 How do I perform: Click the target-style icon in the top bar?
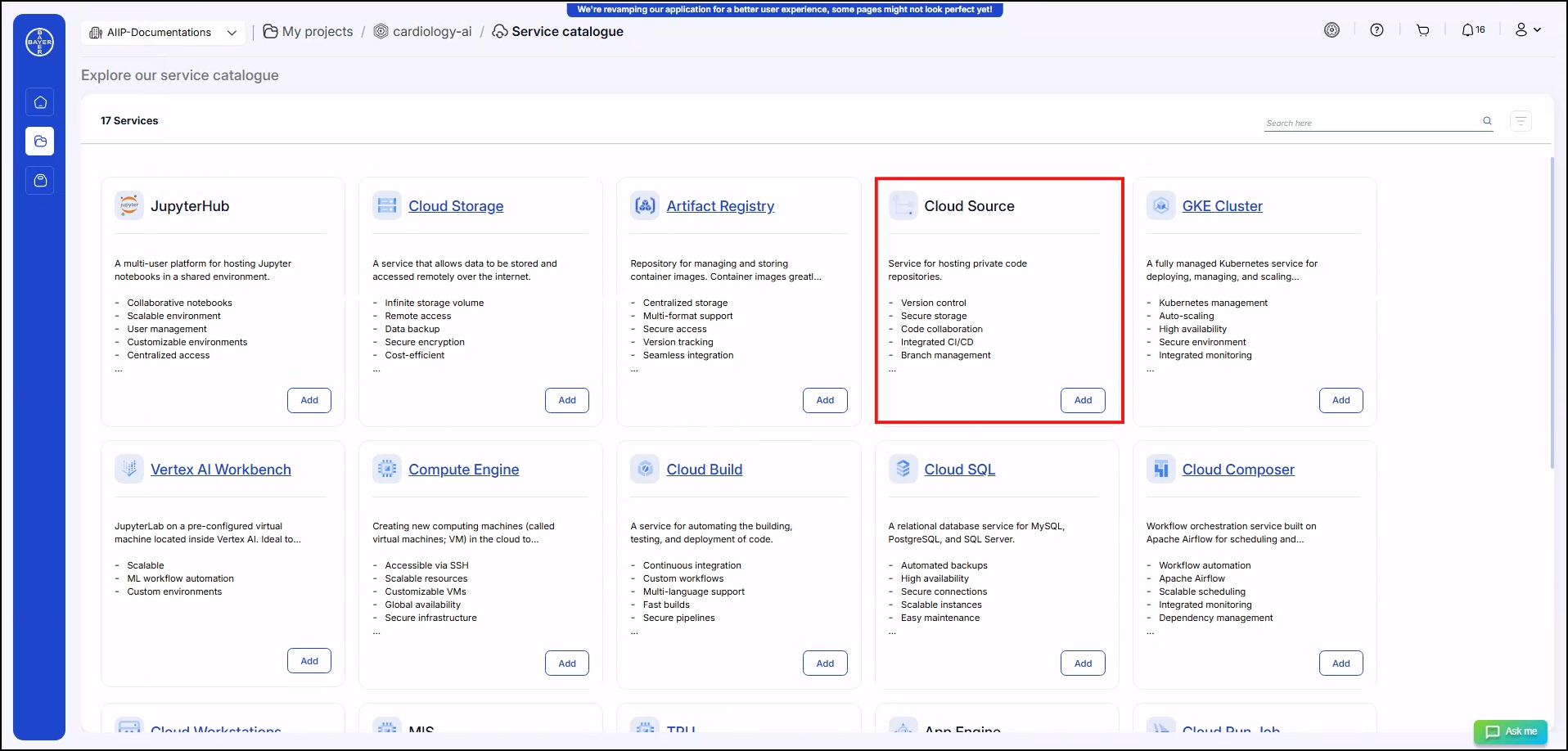[x=1331, y=30]
